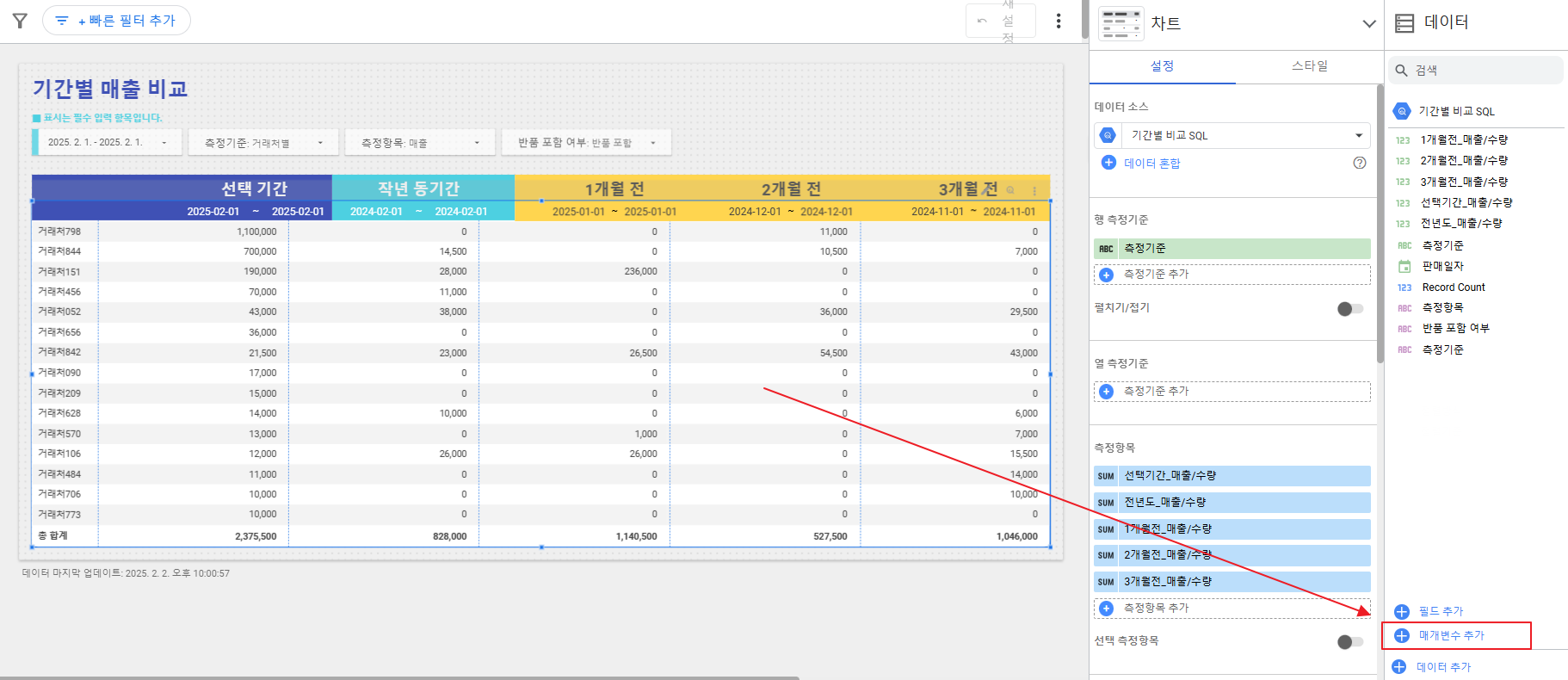Add a quick filter with 빠른 필터 추가
Viewport: 1568px width, 680px height.
[x=116, y=21]
